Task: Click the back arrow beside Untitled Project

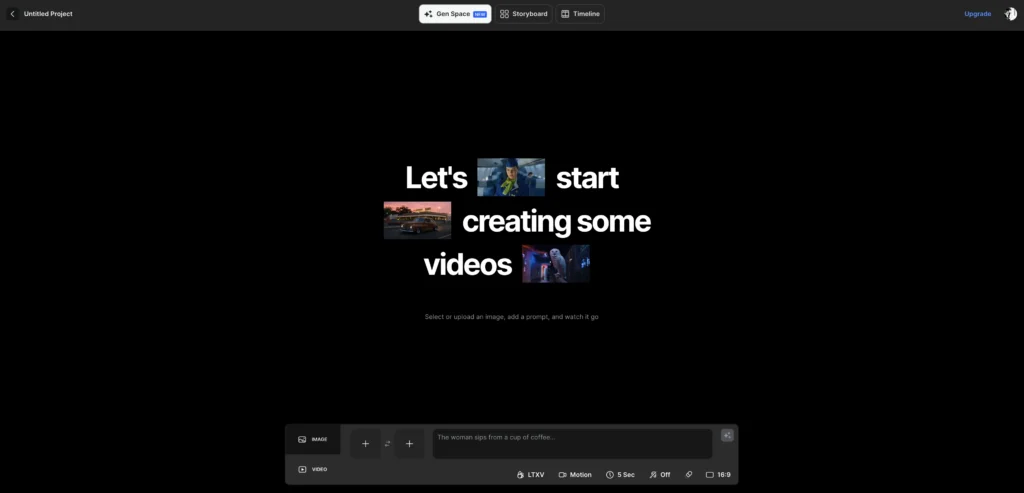Action: (x=12, y=14)
